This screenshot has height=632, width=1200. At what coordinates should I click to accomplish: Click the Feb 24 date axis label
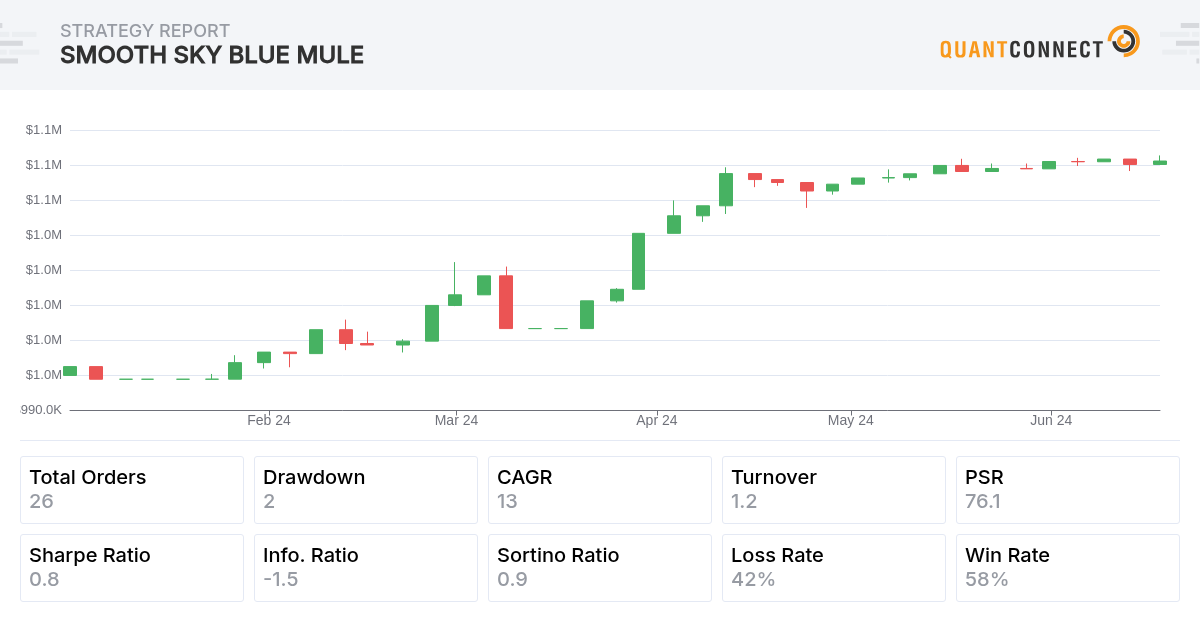(269, 420)
